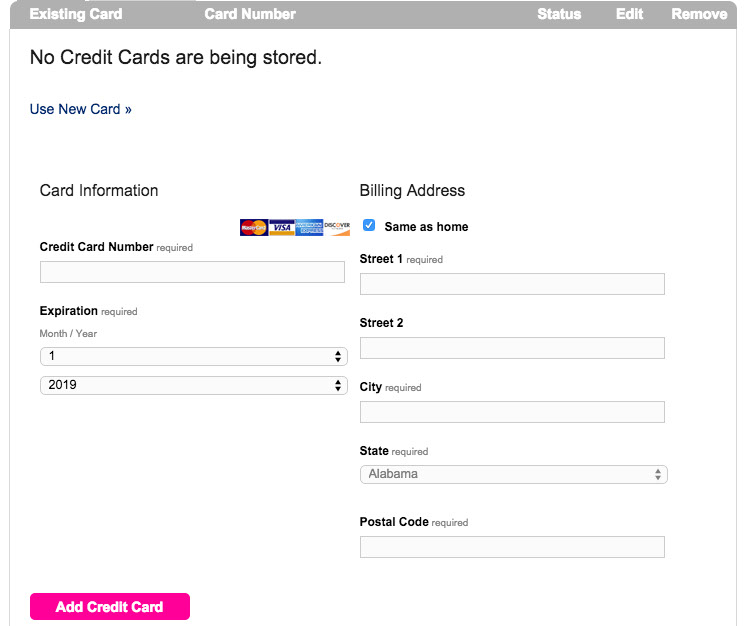The width and height of the screenshot is (753, 626).
Task: Click the American Express card logo
Action: [309, 228]
